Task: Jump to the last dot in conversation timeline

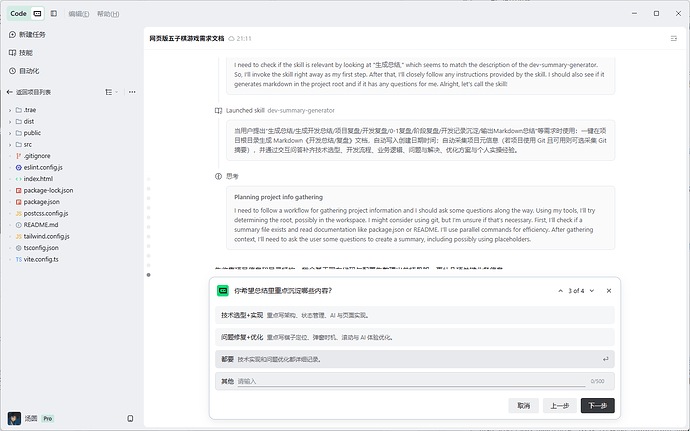Action: (x=149, y=275)
